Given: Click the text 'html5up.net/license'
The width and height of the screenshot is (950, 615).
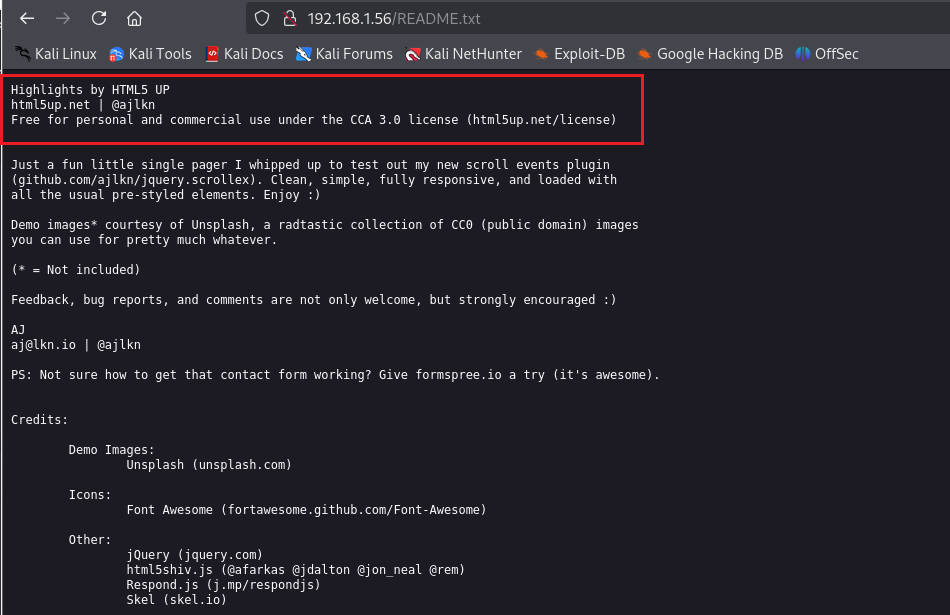Looking at the screenshot, I should point(541,120).
